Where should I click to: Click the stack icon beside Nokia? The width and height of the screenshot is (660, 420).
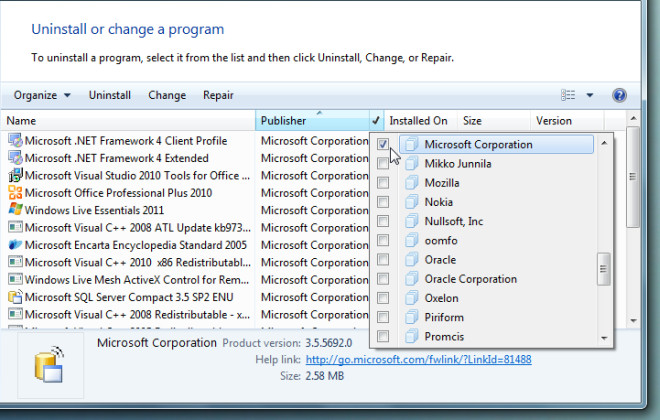point(412,202)
